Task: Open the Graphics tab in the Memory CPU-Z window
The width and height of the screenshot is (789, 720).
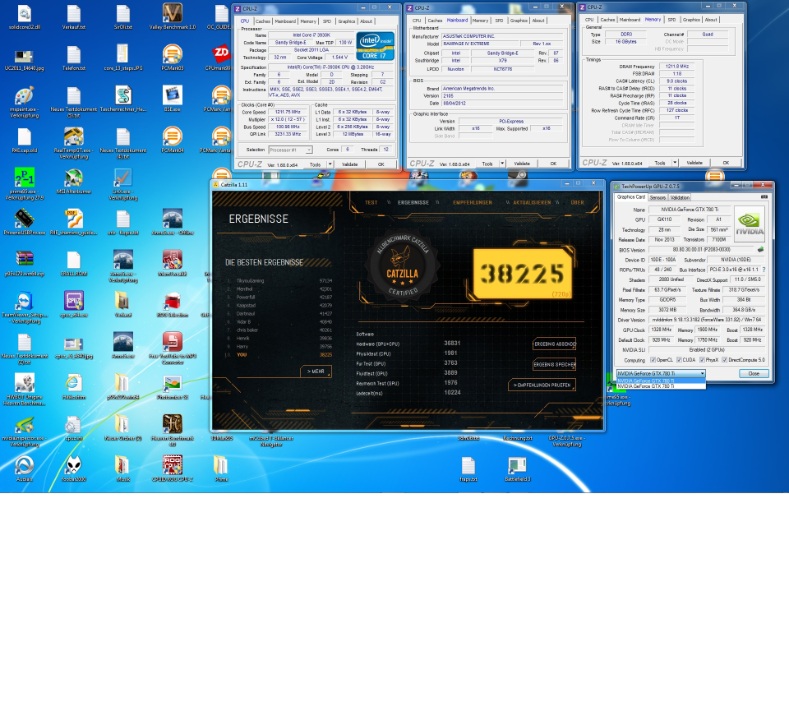Action: coord(691,20)
